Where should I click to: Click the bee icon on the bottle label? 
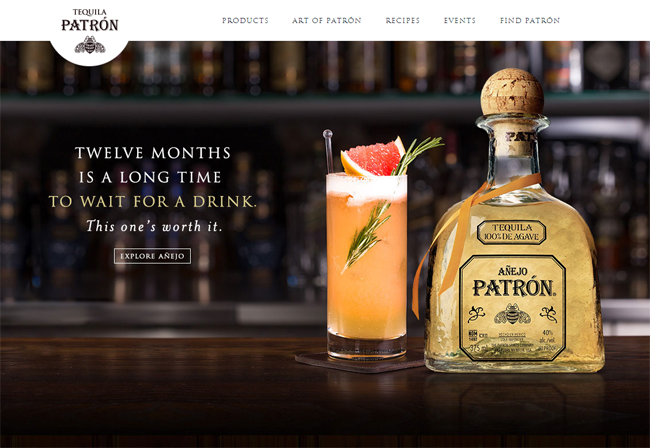pos(512,314)
